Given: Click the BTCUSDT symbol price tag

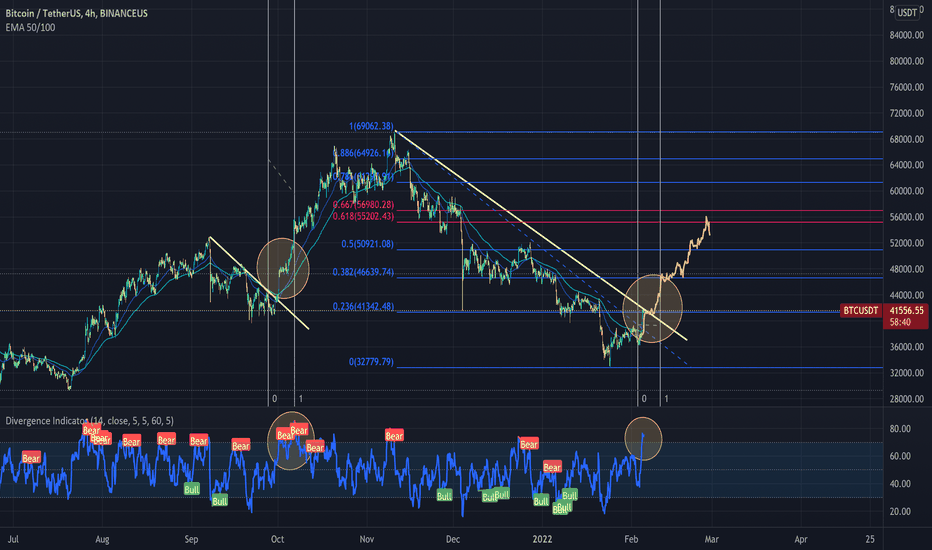Looking at the screenshot, I should 860,310.
